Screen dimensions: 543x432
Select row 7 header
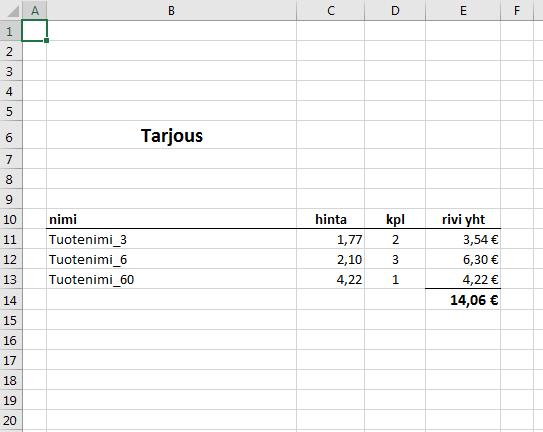pyautogui.click(x=11, y=159)
